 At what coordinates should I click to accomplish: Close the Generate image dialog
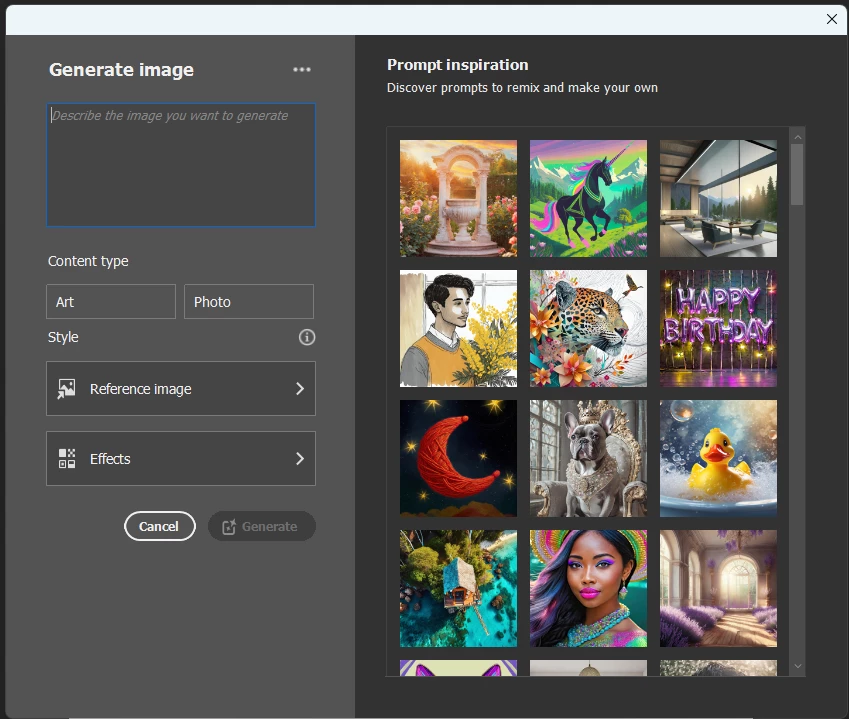click(832, 19)
